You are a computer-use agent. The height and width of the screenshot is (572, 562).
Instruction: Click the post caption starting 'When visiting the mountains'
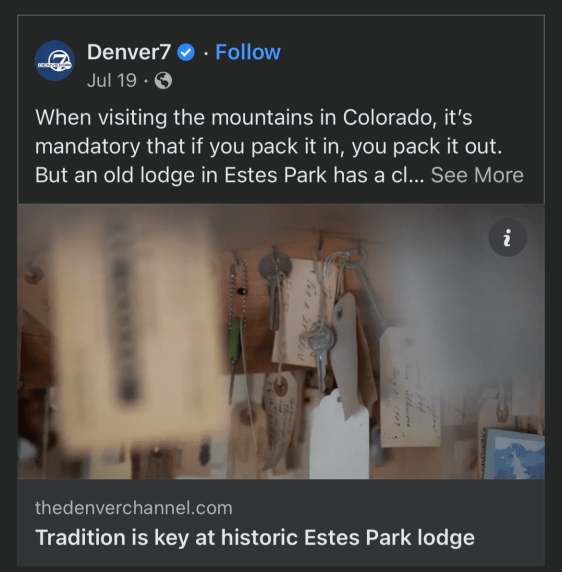pos(279,146)
